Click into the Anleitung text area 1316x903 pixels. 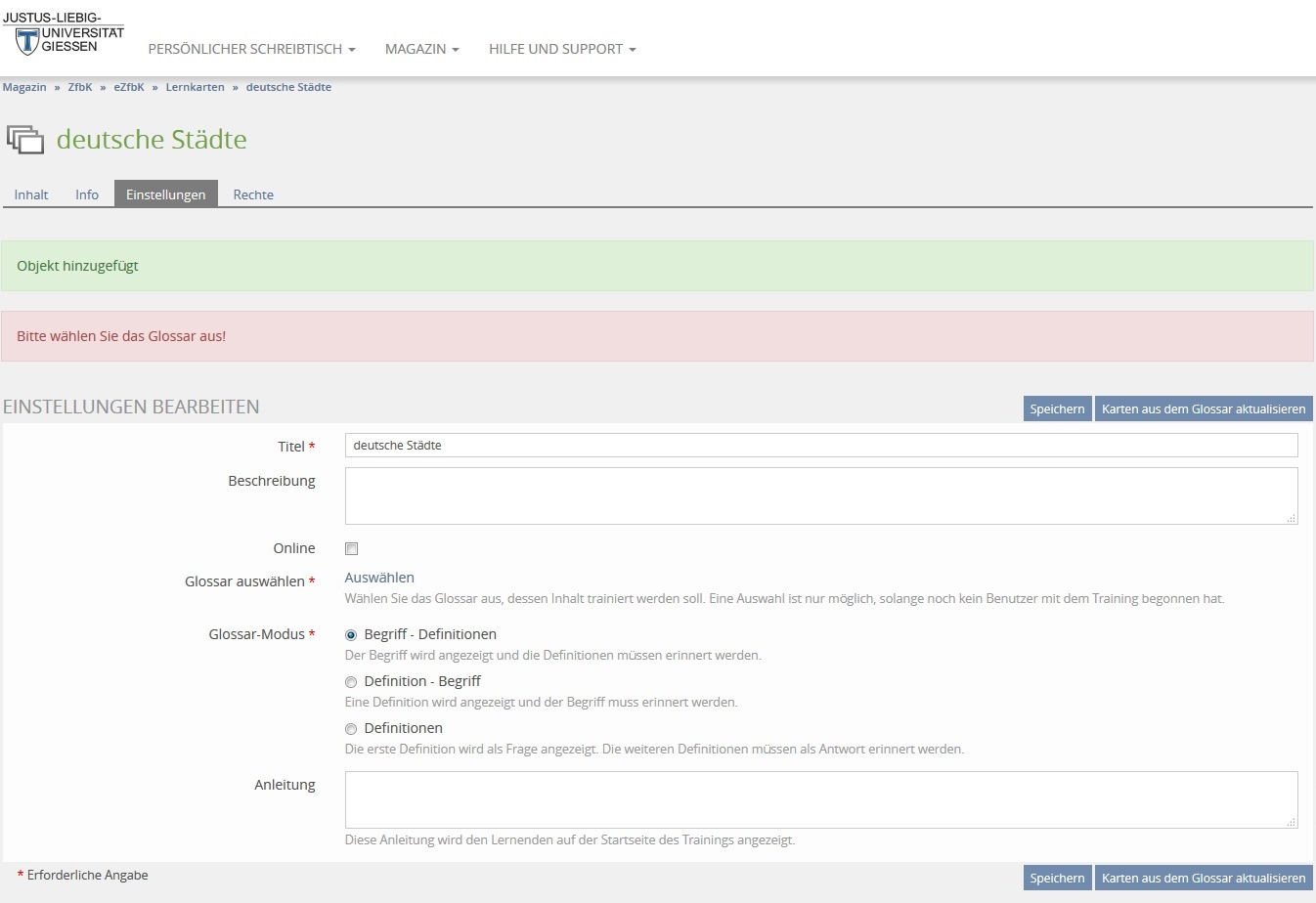(x=821, y=799)
